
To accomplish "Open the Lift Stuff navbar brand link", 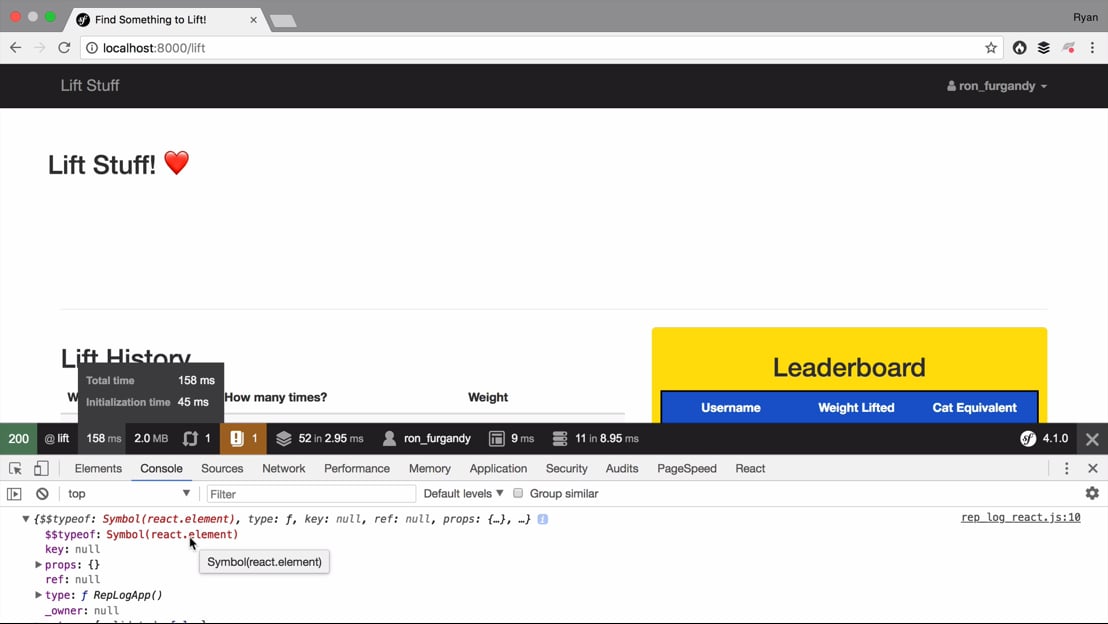I will (x=90, y=86).
